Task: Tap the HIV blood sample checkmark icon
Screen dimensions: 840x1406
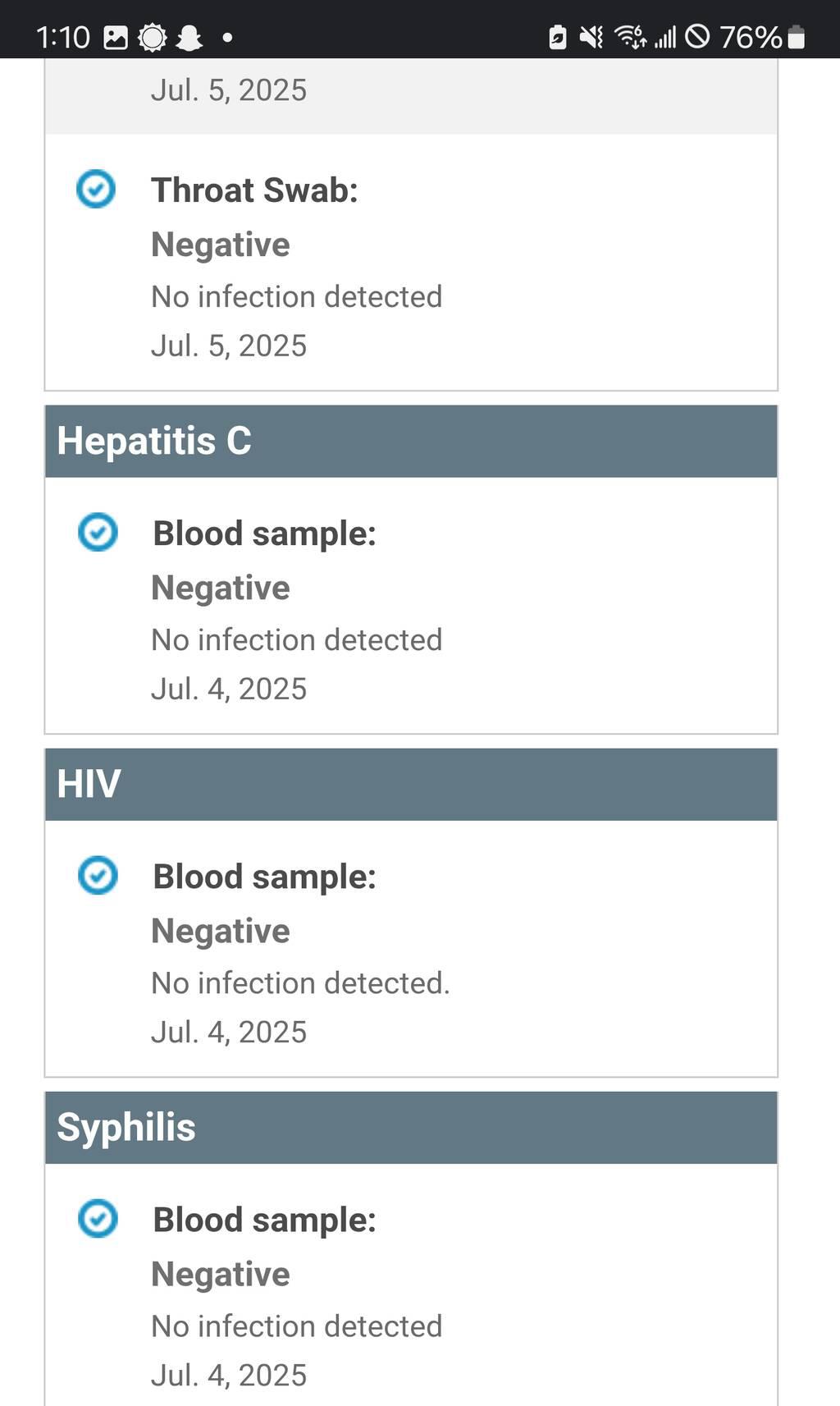Action: 98,875
